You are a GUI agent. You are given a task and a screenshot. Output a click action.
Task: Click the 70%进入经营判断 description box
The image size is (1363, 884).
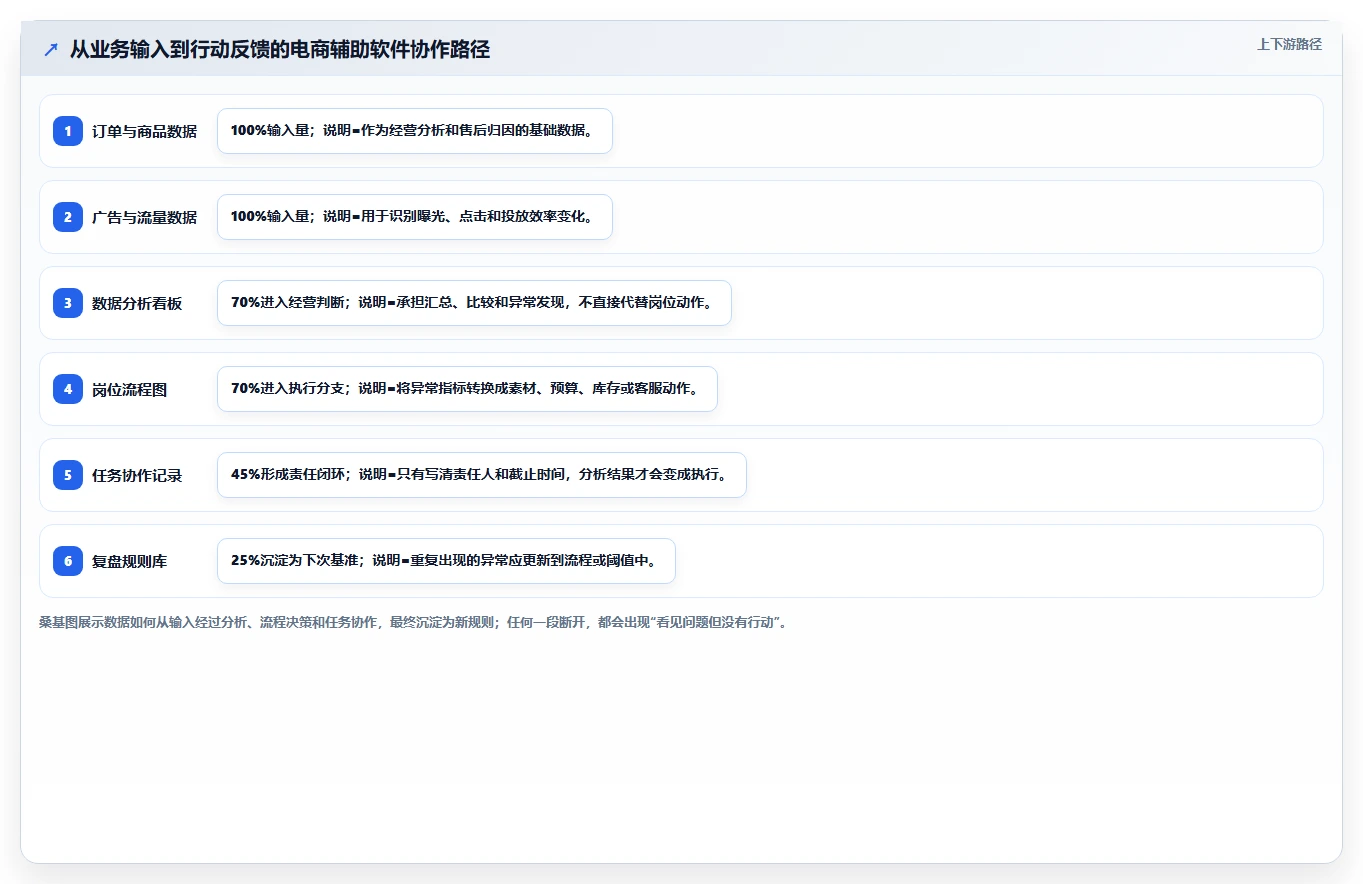[x=474, y=303]
